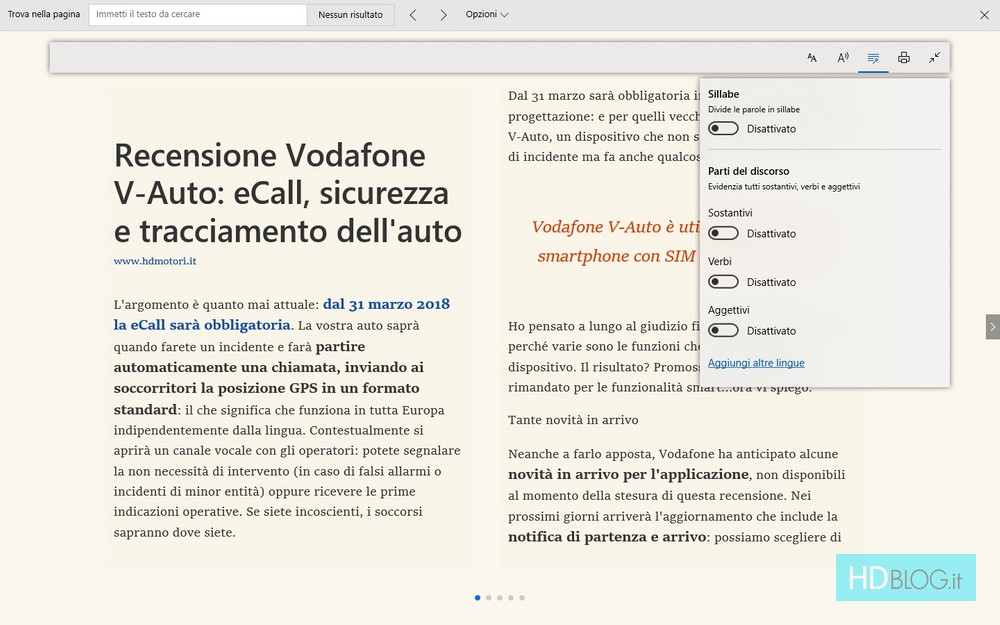
Task: Switch on the Verbi toggle
Action: tap(723, 282)
